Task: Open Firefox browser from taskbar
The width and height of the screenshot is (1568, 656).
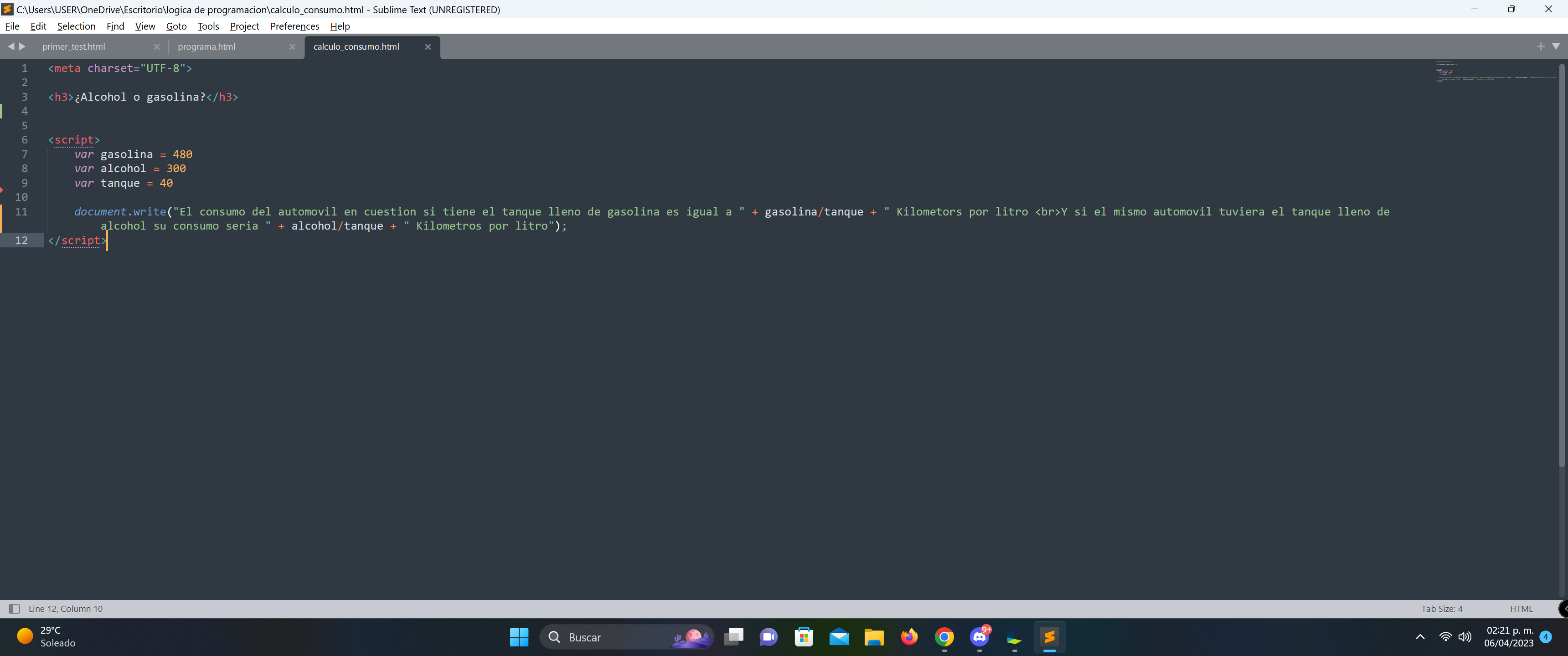Action: point(908,636)
